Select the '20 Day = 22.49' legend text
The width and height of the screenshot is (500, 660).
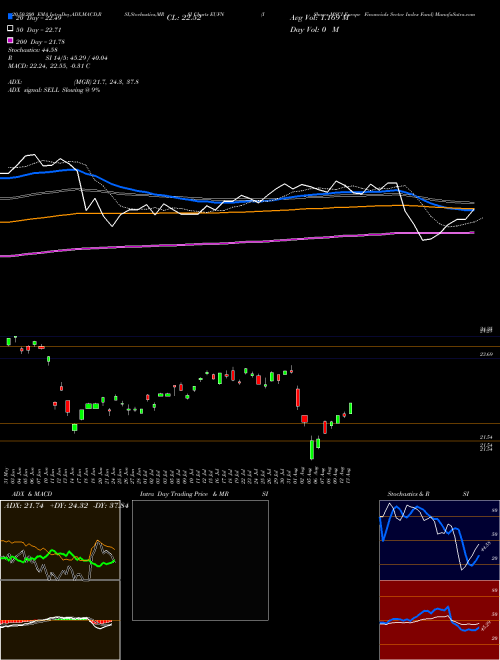click(x=38, y=18)
